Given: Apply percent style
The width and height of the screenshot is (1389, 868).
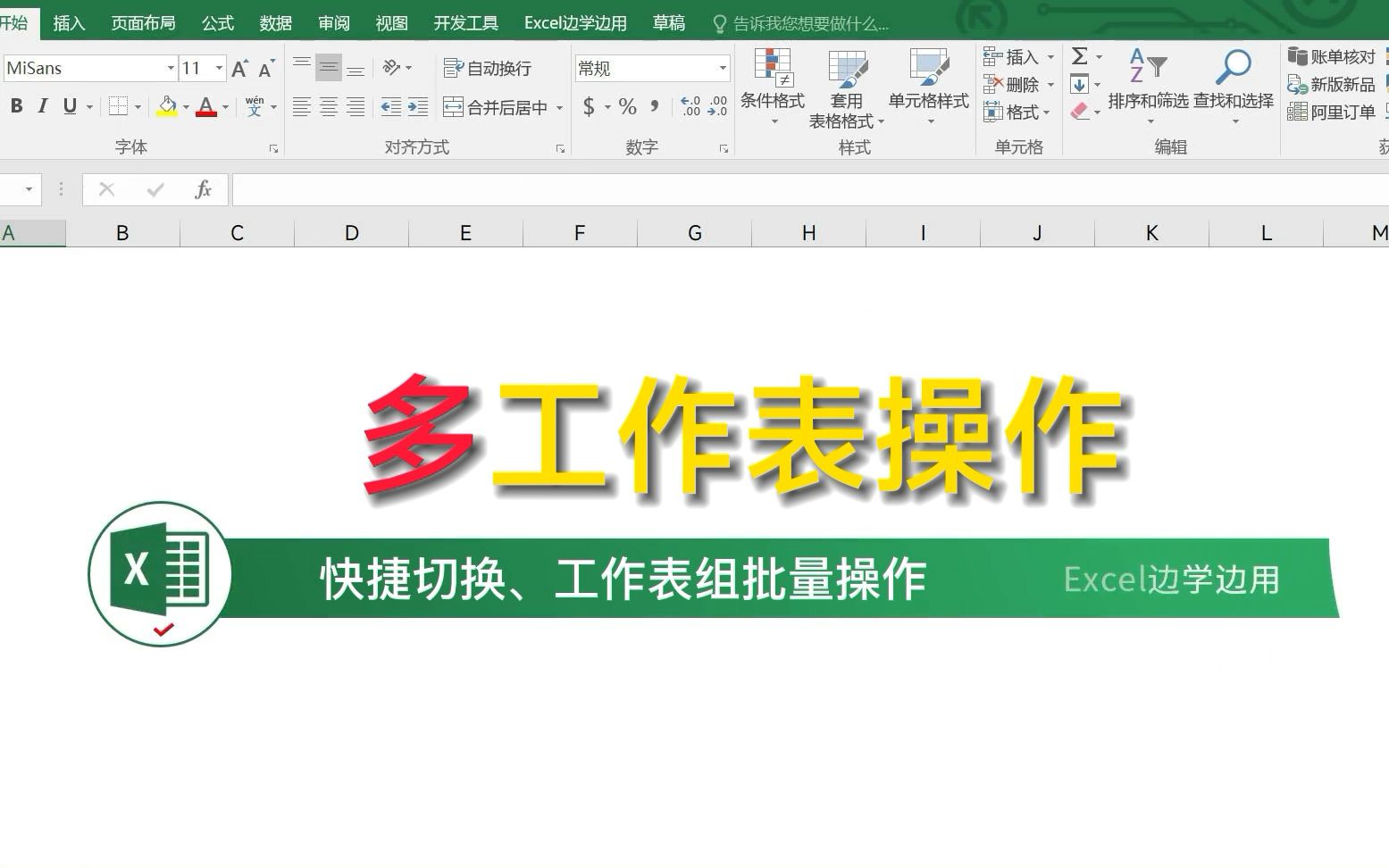Looking at the screenshot, I should (x=628, y=107).
